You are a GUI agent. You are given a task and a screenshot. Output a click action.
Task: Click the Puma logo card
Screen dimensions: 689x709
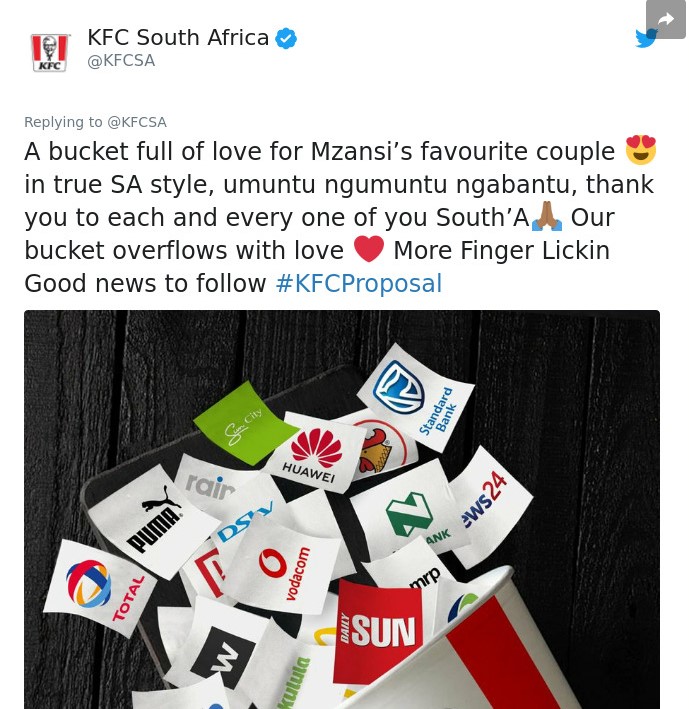tap(154, 521)
